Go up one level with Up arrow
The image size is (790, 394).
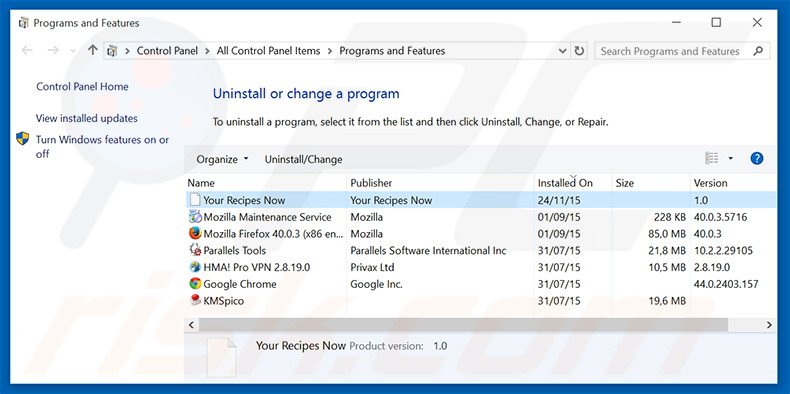pyautogui.click(x=92, y=50)
